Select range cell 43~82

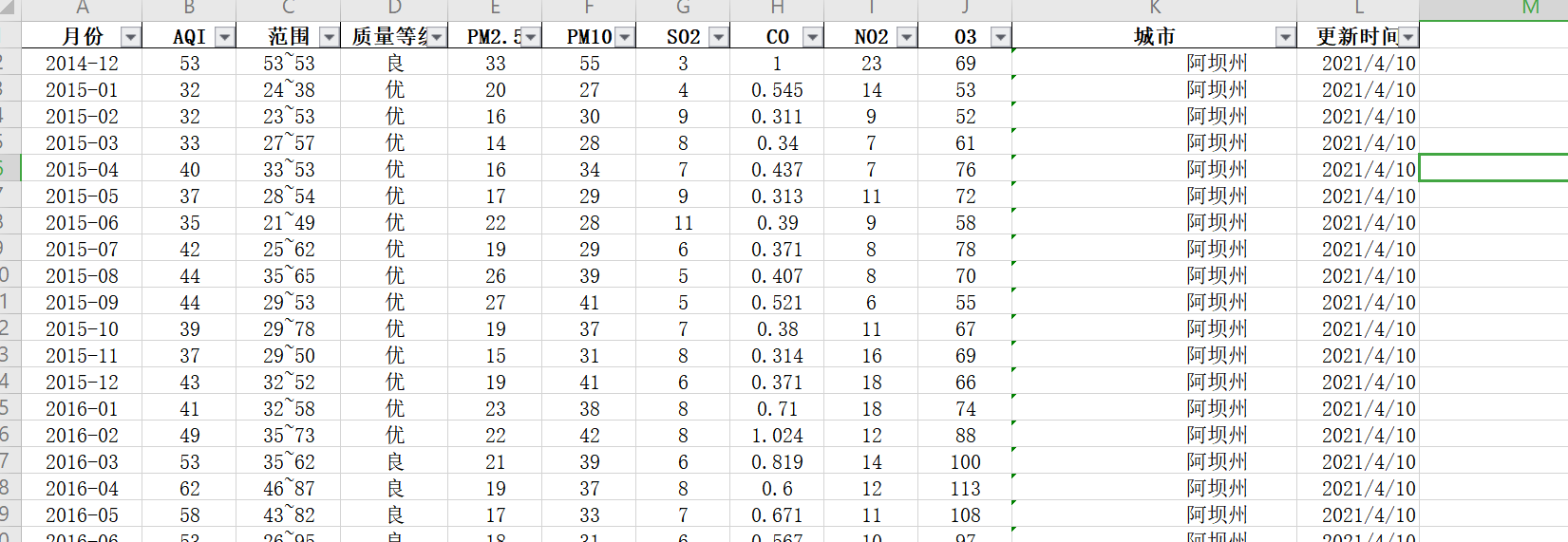coord(289,515)
